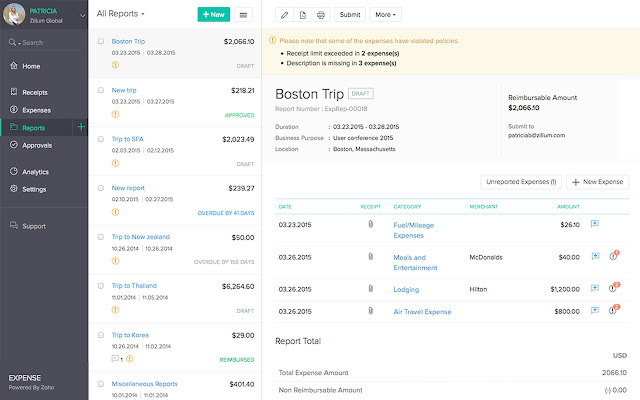Check the New report checkbox
Image resolution: width=640 pixels, height=400 pixels.
coord(101,188)
